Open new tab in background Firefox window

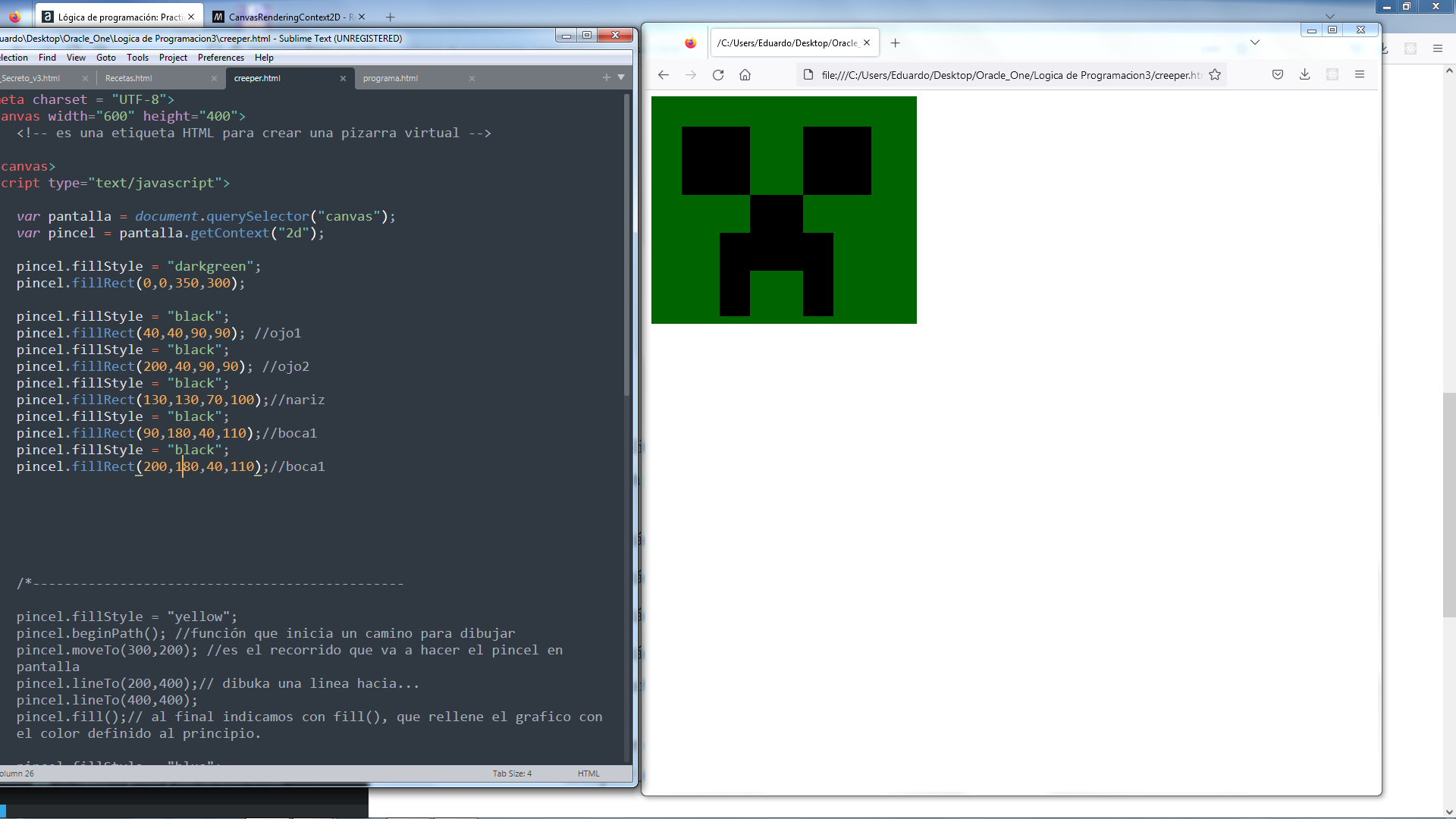(391, 17)
